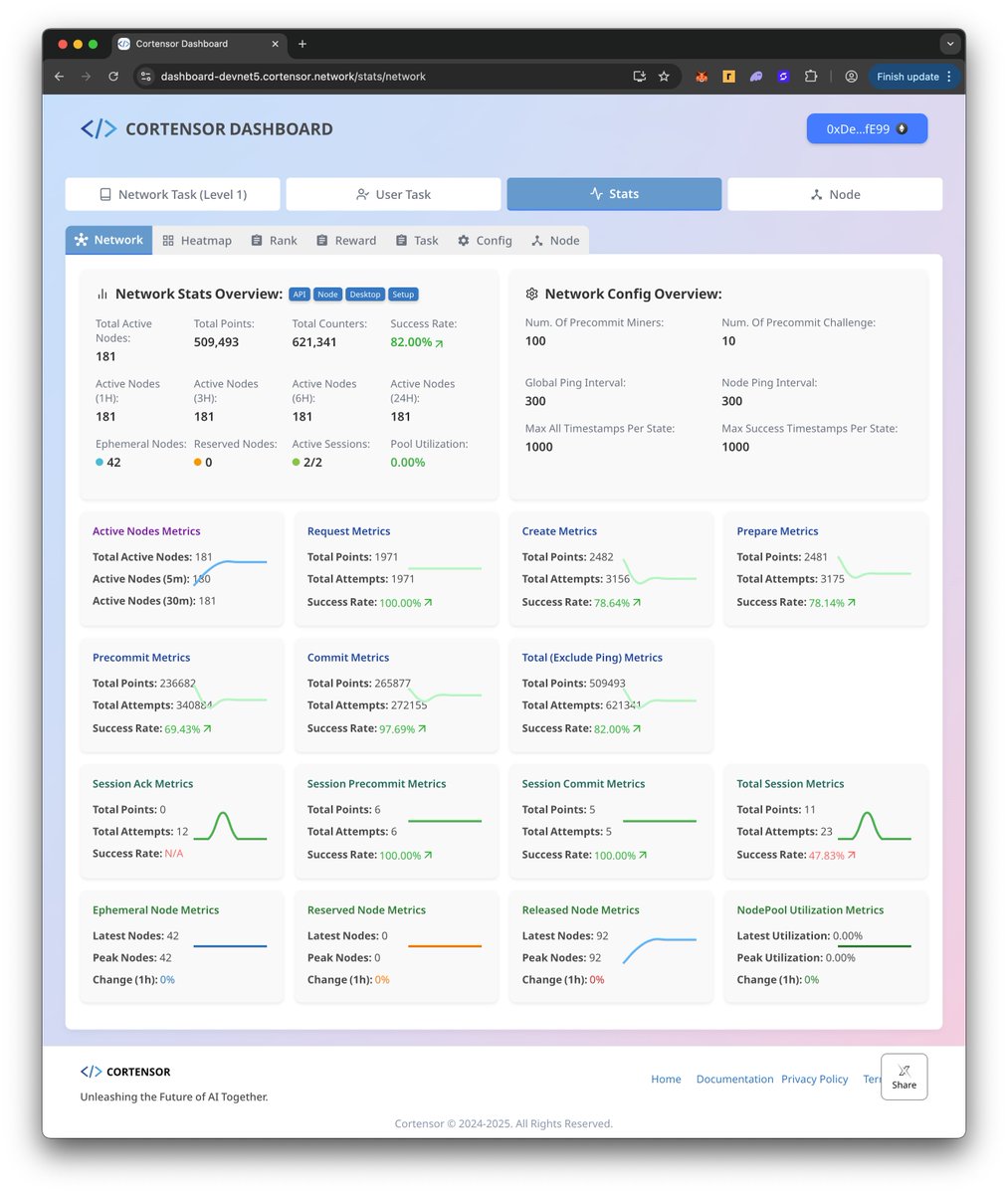Select the Stats main tab
This screenshot has height=1194, width=1008.
(614, 194)
